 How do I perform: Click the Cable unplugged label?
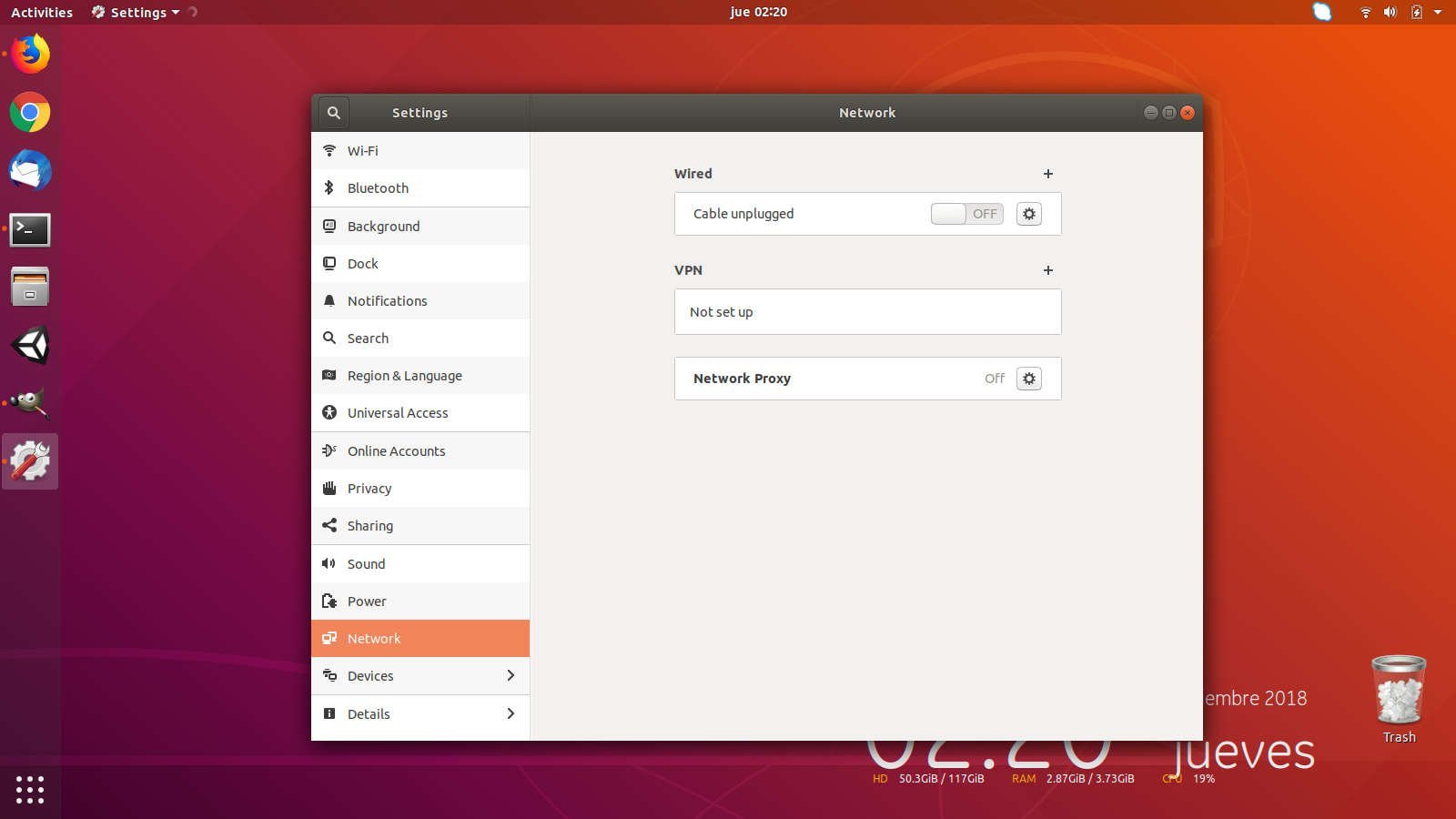click(x=743, y=214)
